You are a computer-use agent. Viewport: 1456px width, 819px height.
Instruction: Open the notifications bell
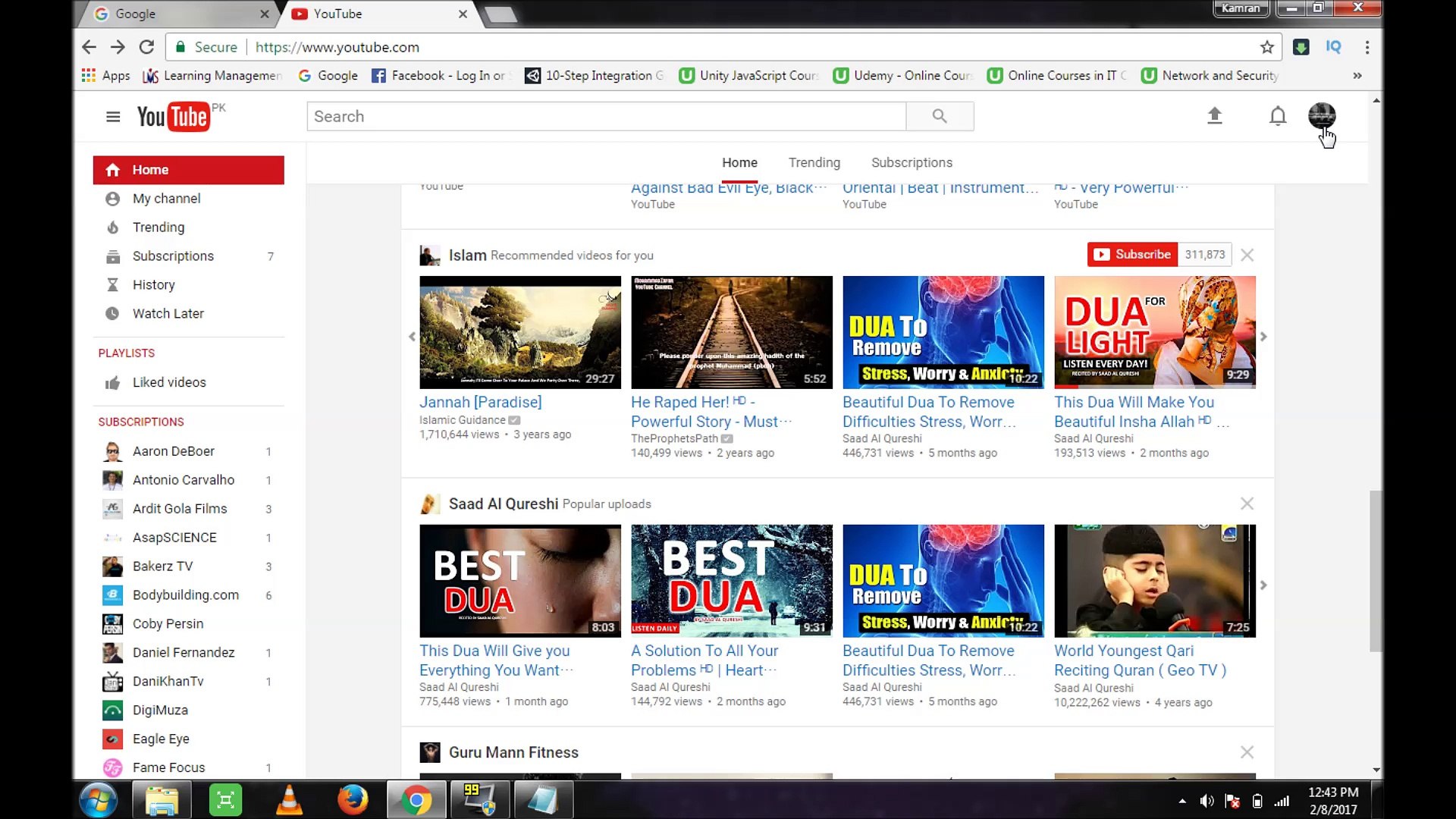(x=1277, y=116)
